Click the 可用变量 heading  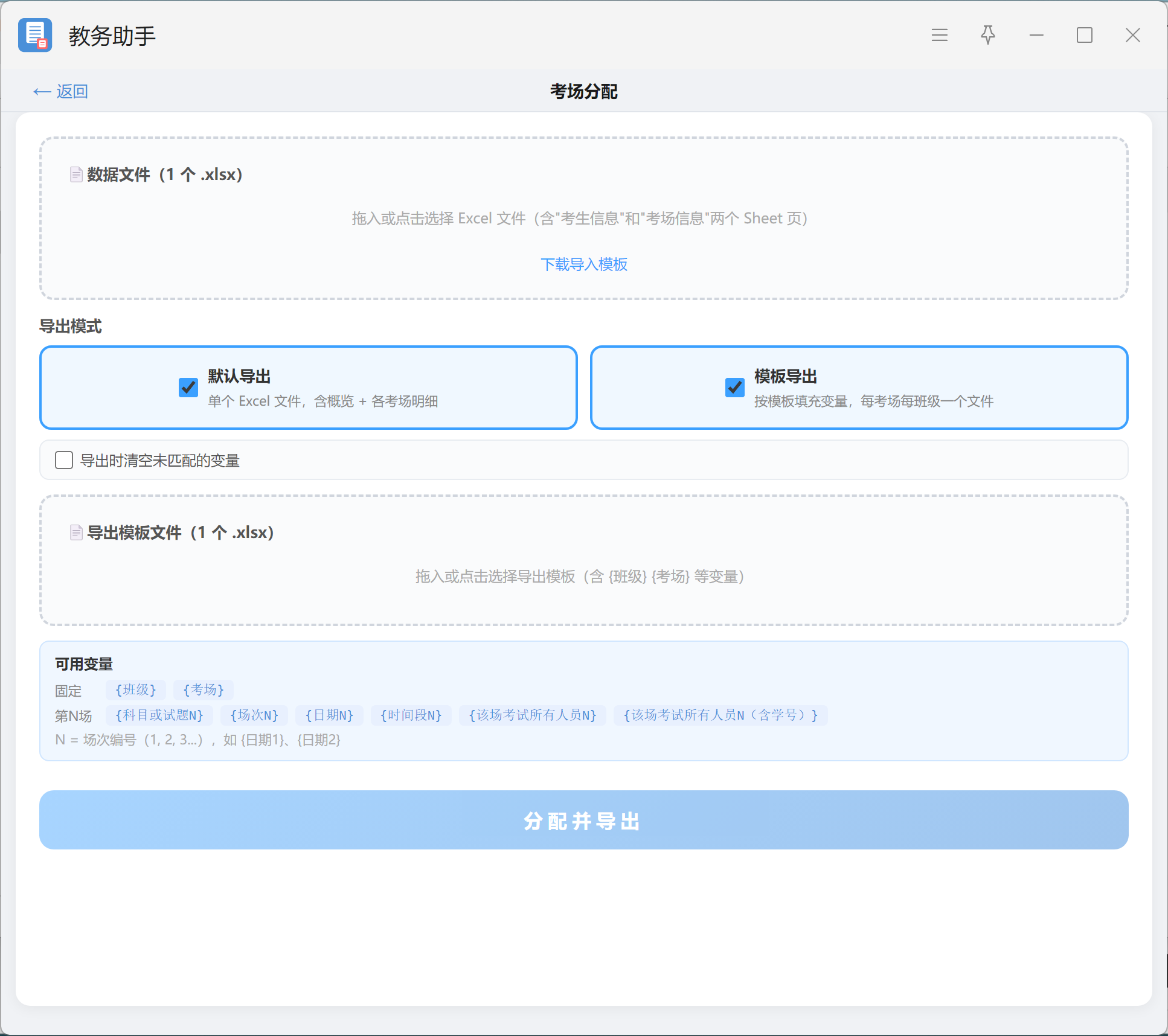84,664
